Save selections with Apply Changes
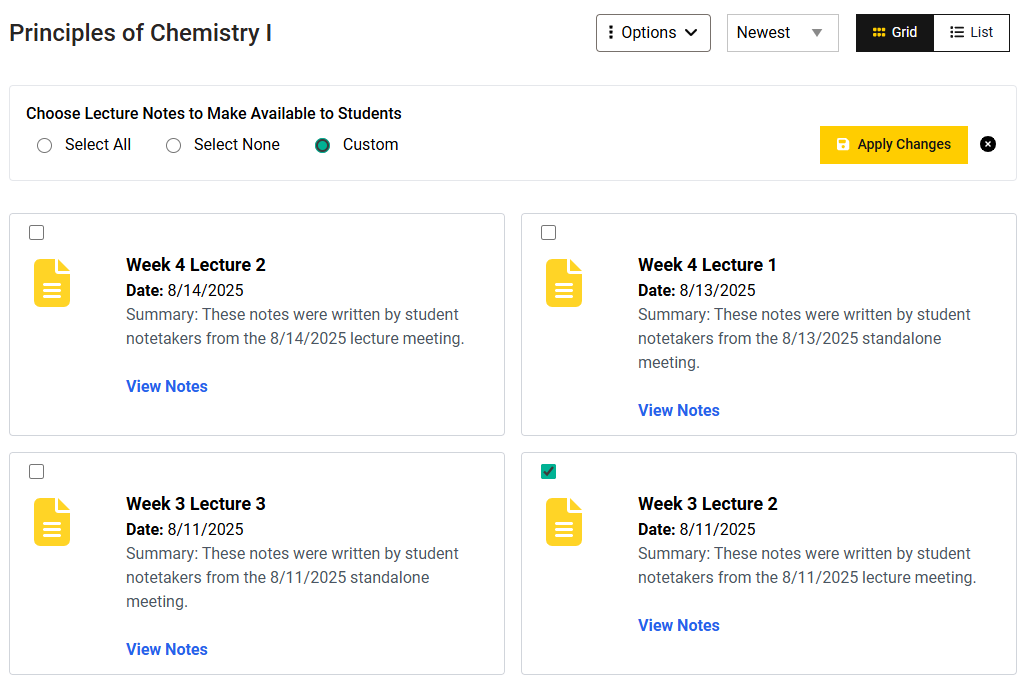Image resolution: width=1028 pixels, height=683 pixels. pyautogui.click(x=893, y=145)
